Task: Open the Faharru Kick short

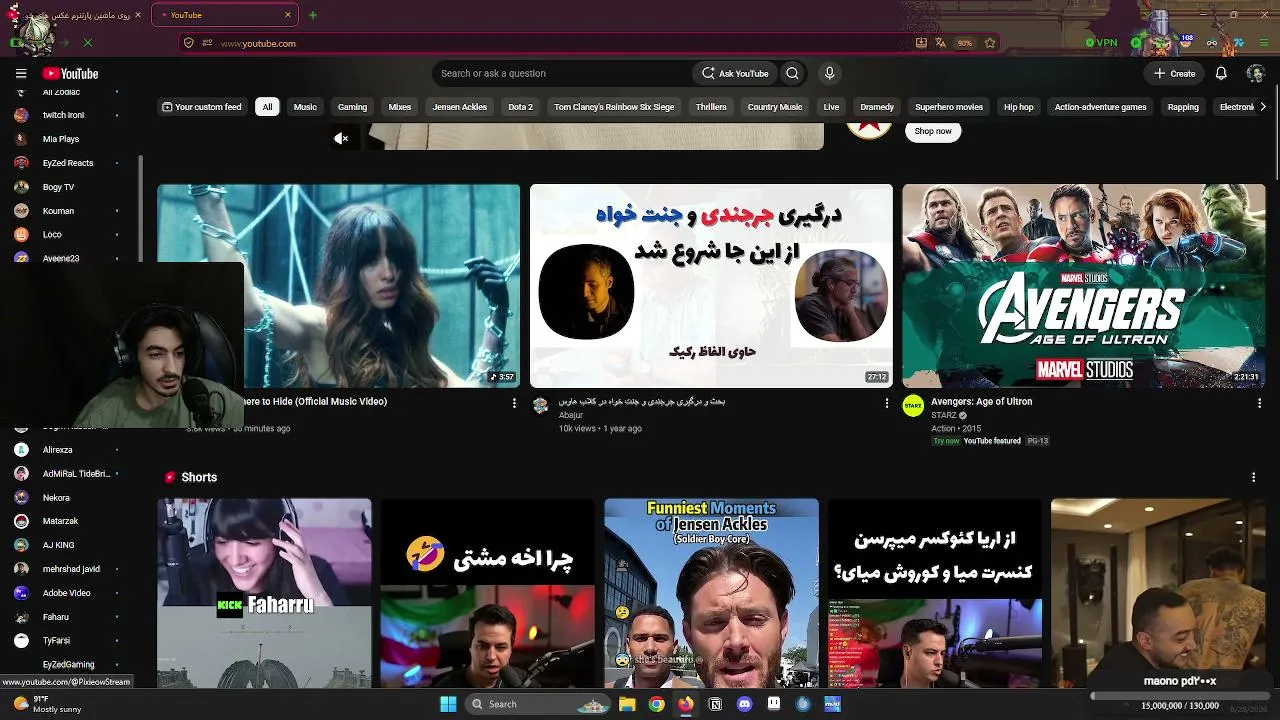Action: tap(264, 593)
